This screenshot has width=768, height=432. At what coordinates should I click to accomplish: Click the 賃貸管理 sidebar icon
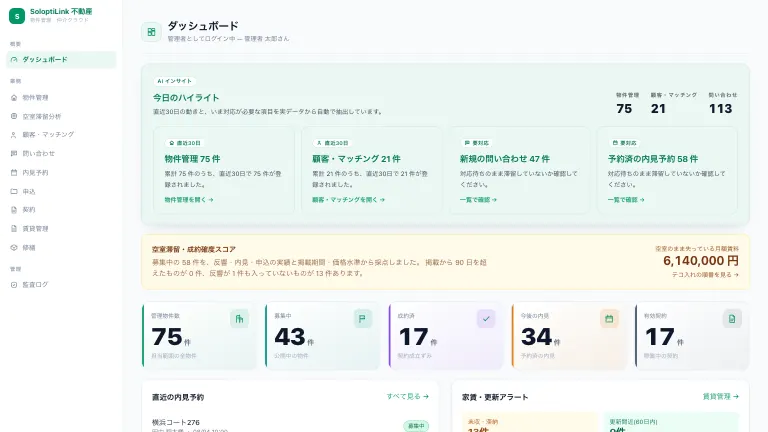[x=14, y=229]
